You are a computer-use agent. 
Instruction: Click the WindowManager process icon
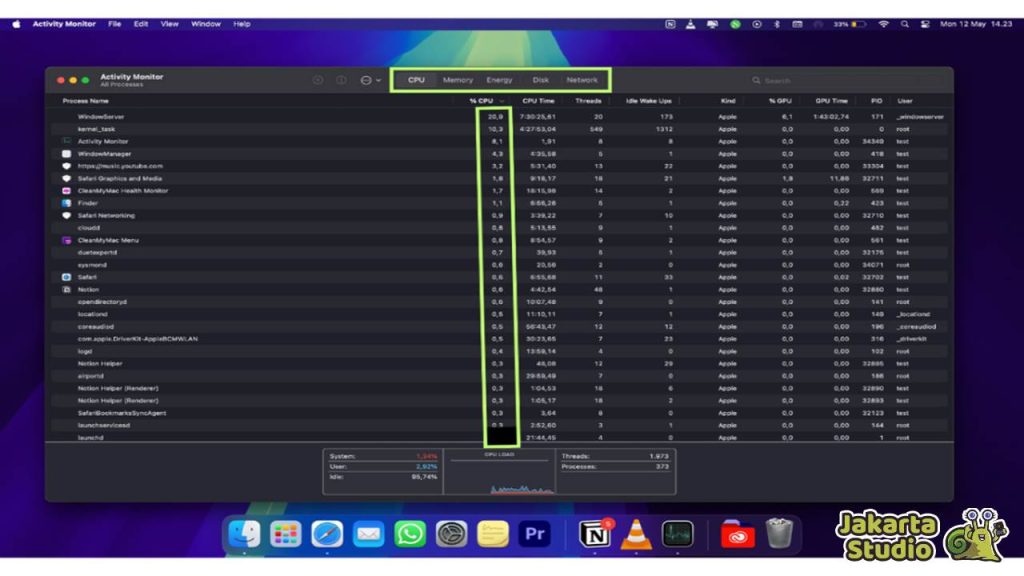click(x=66, y=154)
